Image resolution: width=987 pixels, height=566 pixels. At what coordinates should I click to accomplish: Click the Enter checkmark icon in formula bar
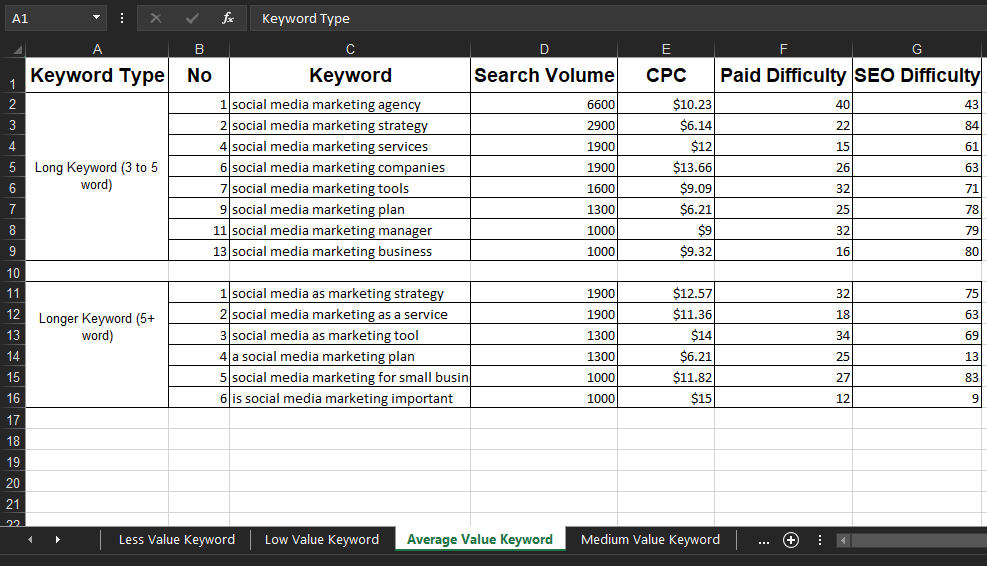click(192, 18)
